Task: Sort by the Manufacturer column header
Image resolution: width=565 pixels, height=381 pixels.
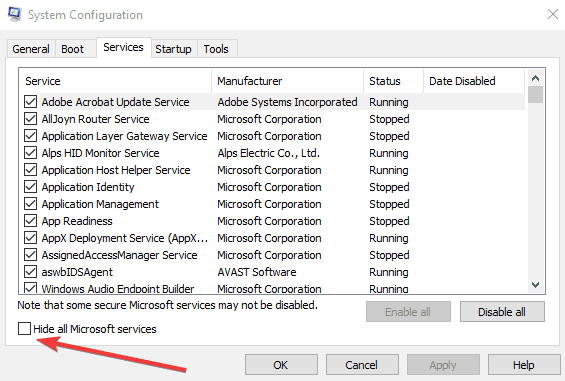Action: 288,81
